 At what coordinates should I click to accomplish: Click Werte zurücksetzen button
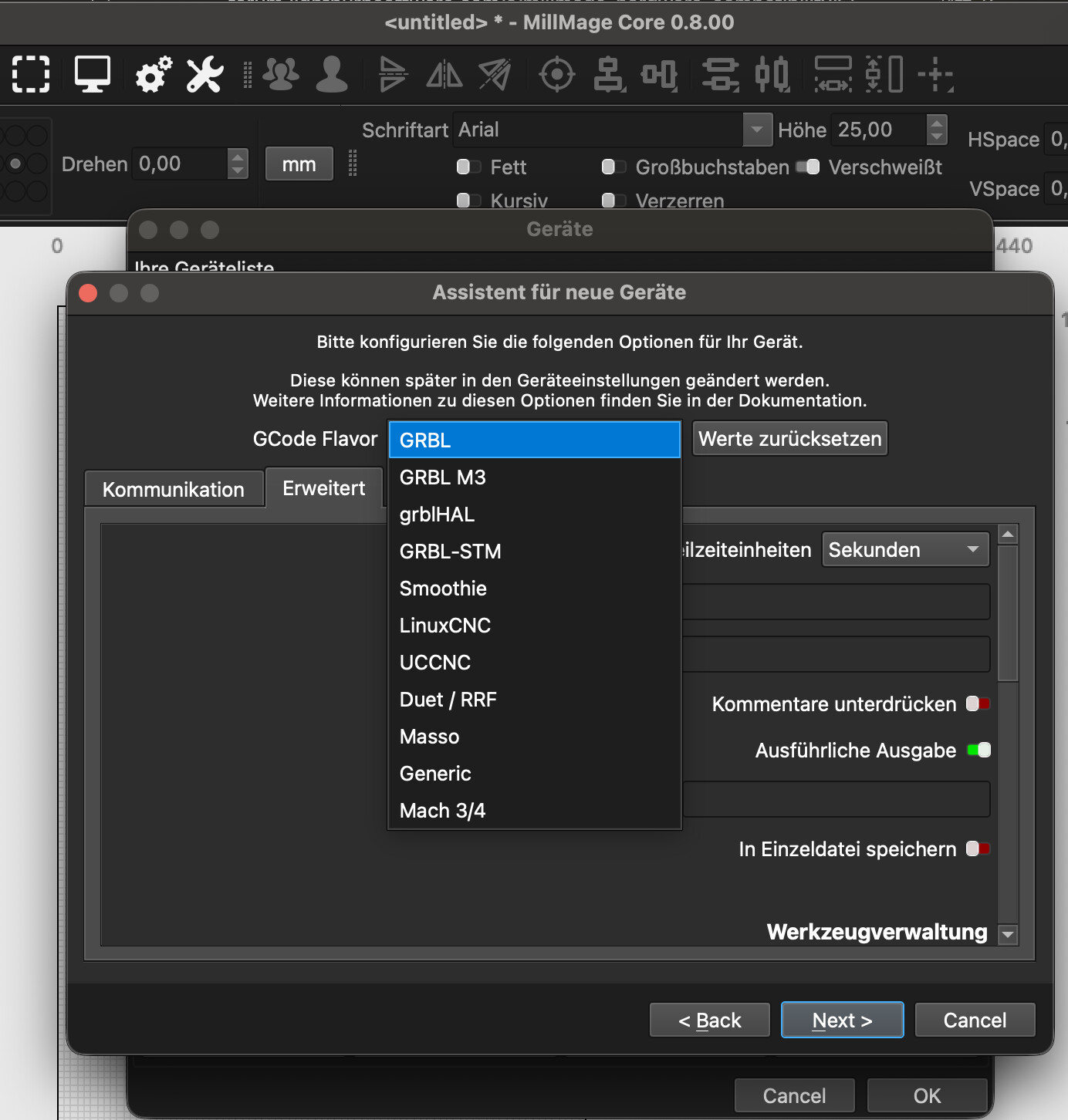[789, 439]
